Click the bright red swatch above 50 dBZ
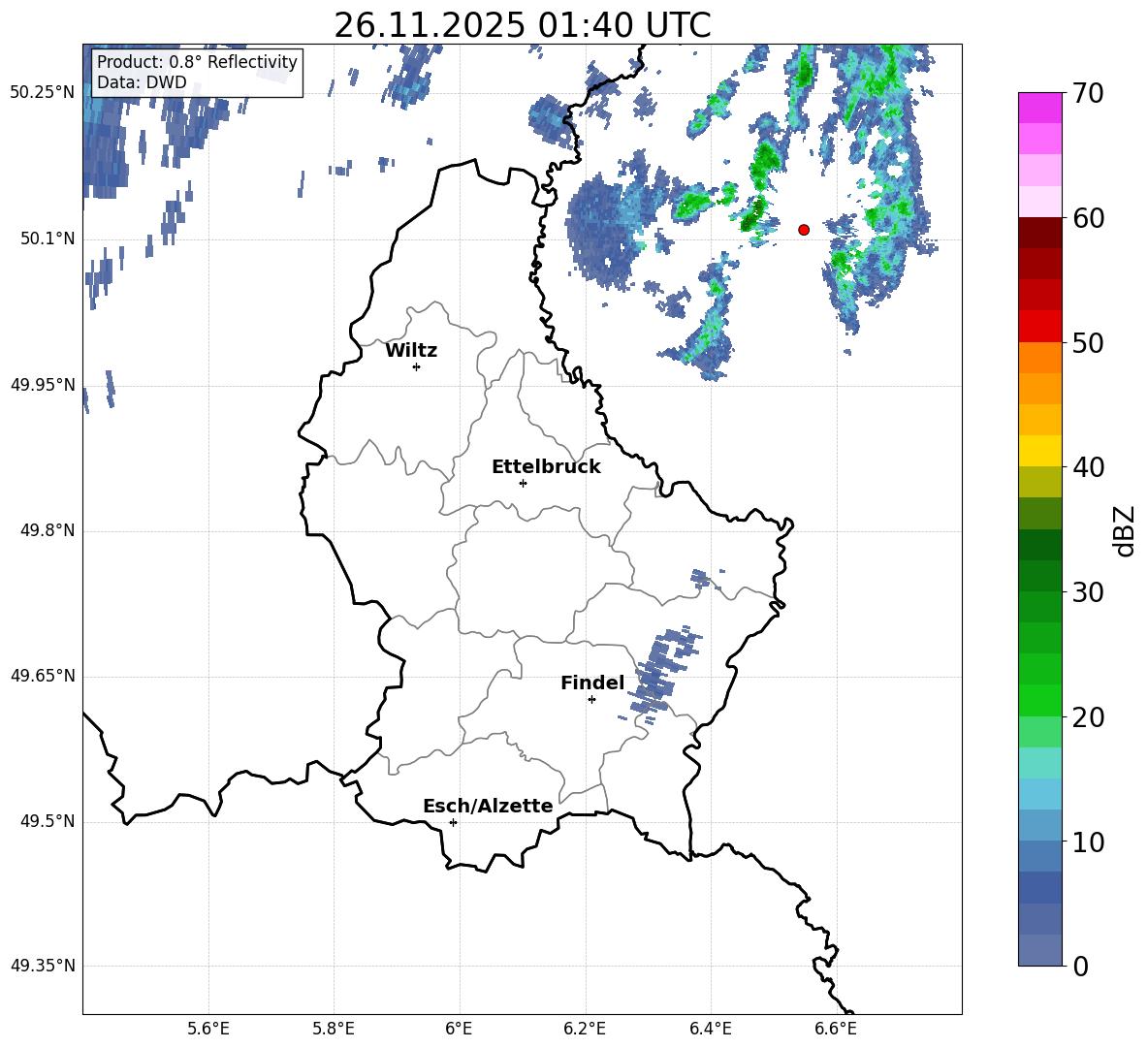Image resolution: width=1148 pixels, height=1048 pixels. point(1040,327)
